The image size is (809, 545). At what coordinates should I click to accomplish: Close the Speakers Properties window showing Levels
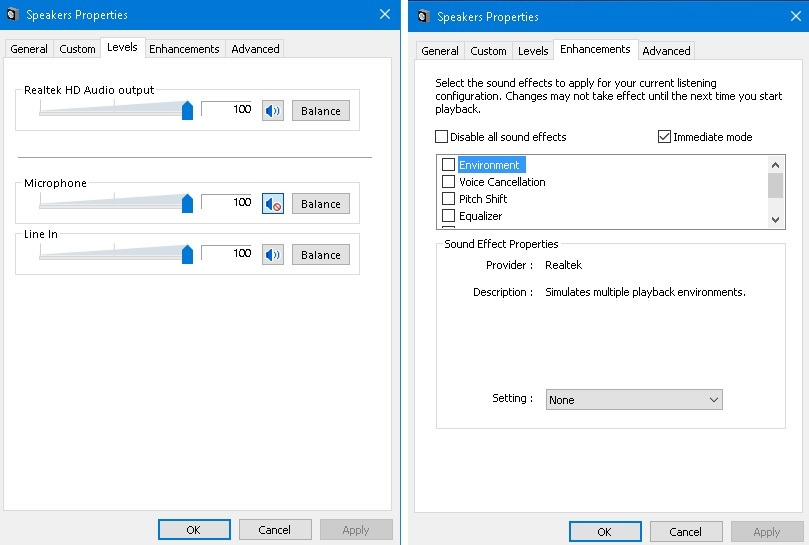(x=385, y=14)
